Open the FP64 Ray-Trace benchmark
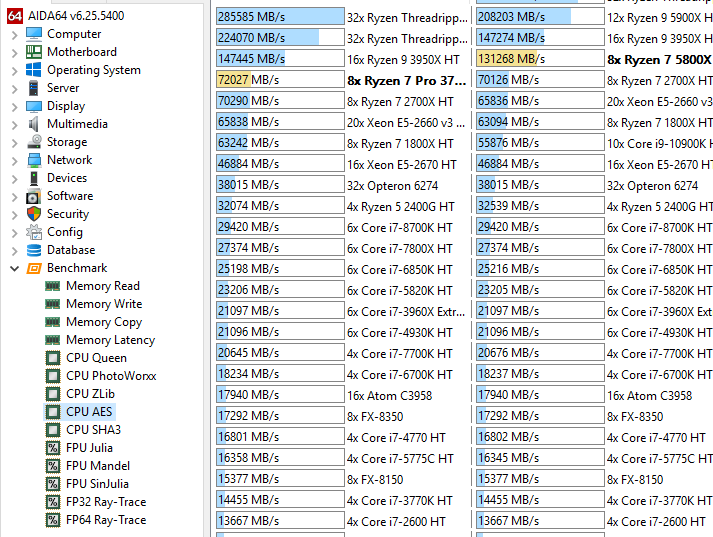 pyautogui.click(x=106, y=520)
